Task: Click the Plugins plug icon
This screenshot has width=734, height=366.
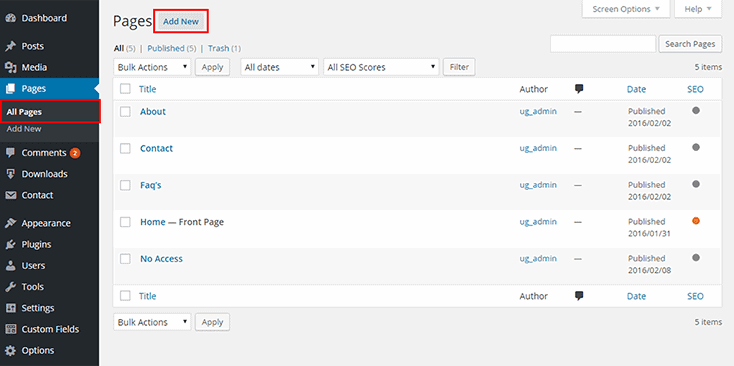Action: pos(11,244)
